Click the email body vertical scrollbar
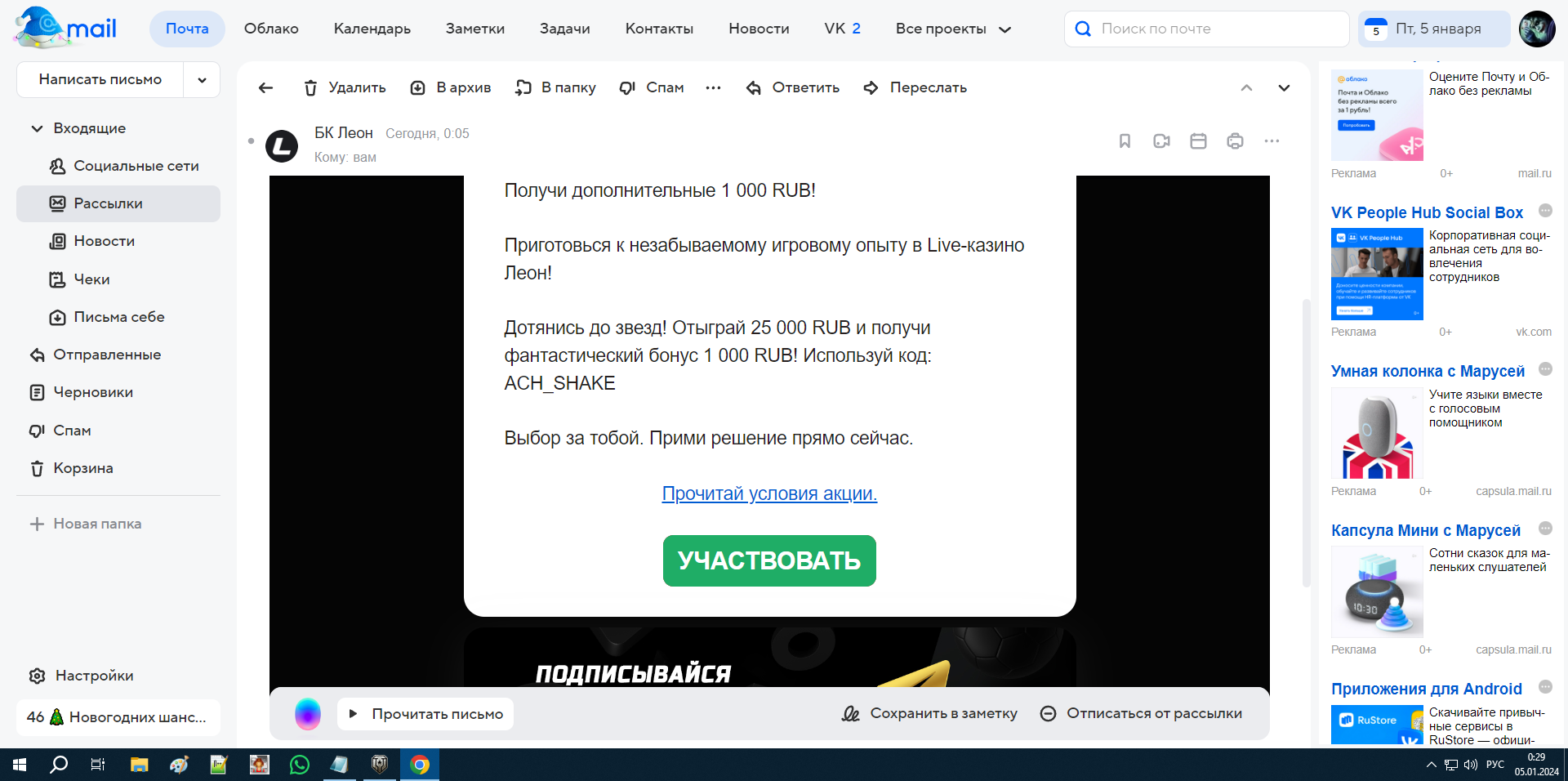The width and height of the screenshot is (1568, 781). (x=1306, y=441)
